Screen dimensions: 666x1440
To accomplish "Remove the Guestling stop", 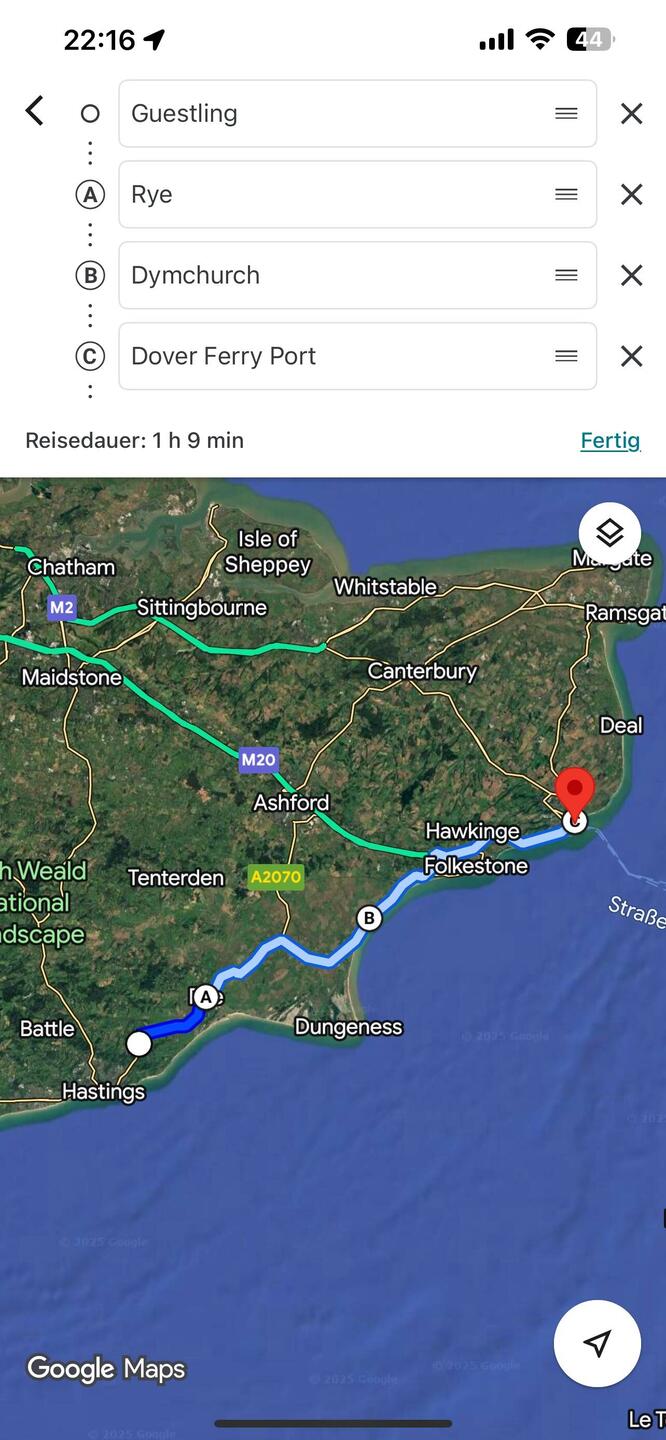I will (631, 114).
